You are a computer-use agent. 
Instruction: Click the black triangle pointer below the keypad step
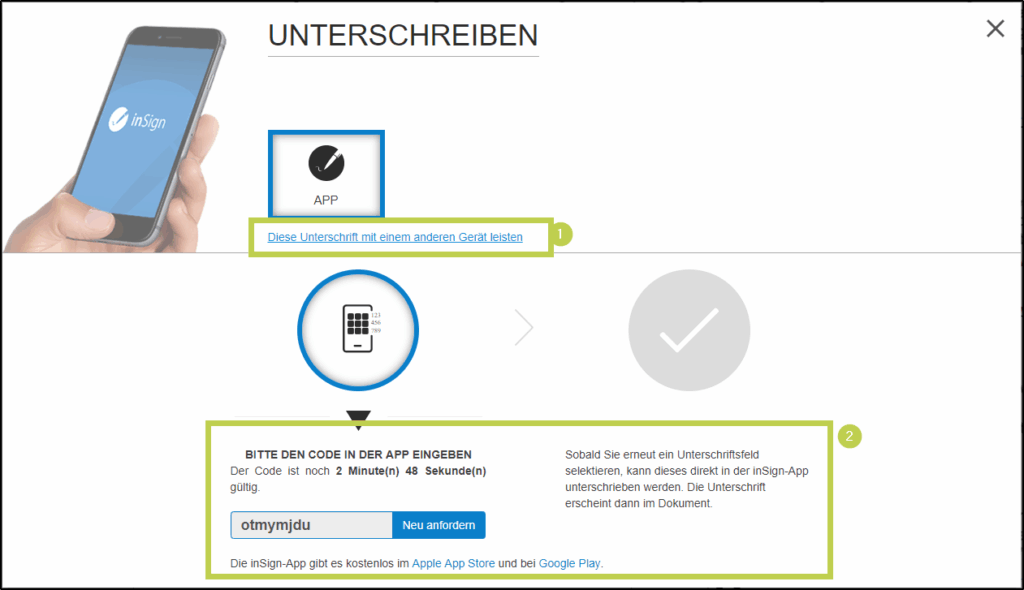point(358,418)
